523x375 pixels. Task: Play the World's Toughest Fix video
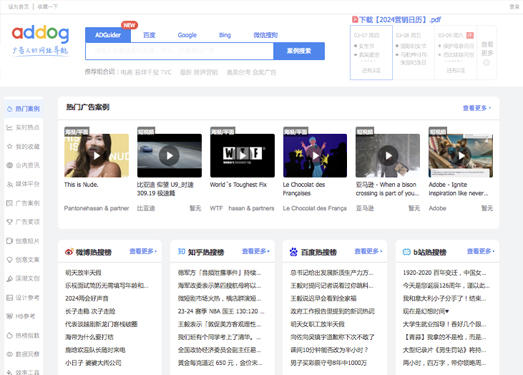242,155
